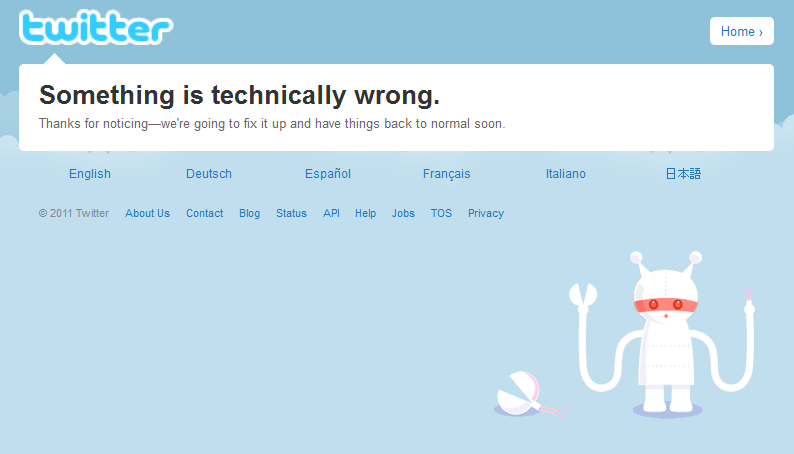
Task: Switch to Japanese language link
Action: pos(683,174)
